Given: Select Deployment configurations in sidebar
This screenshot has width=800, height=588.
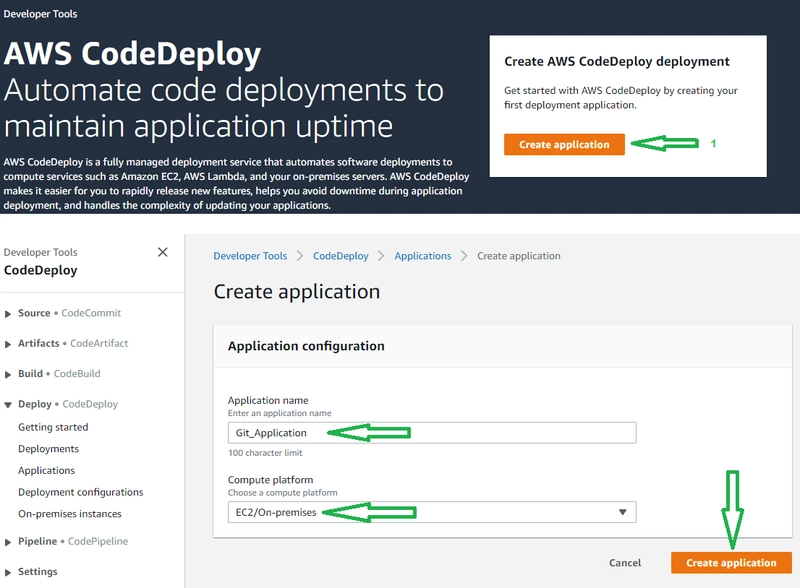Looking at the screenshot, I should pyautogui.click(x=80, y=492).
